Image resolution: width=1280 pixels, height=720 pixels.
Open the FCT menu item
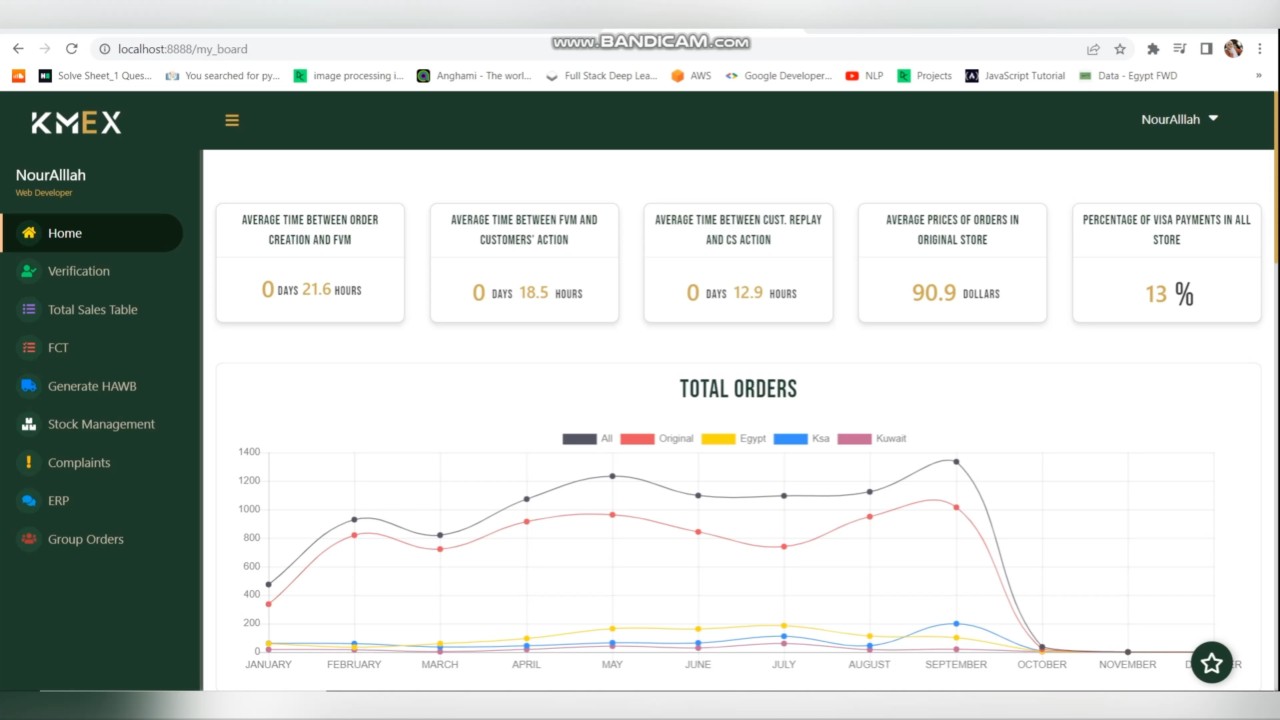pos(58,348)
